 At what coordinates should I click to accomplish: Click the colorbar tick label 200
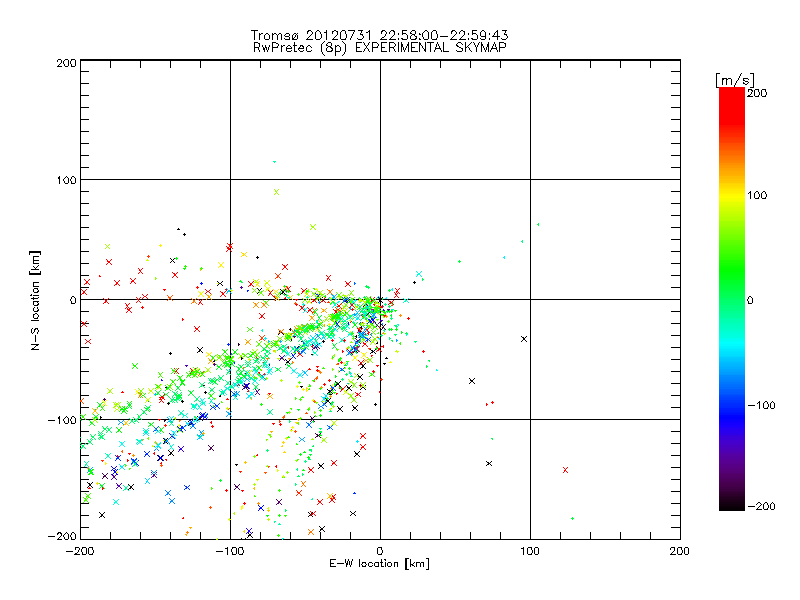(x=757, y=93)
